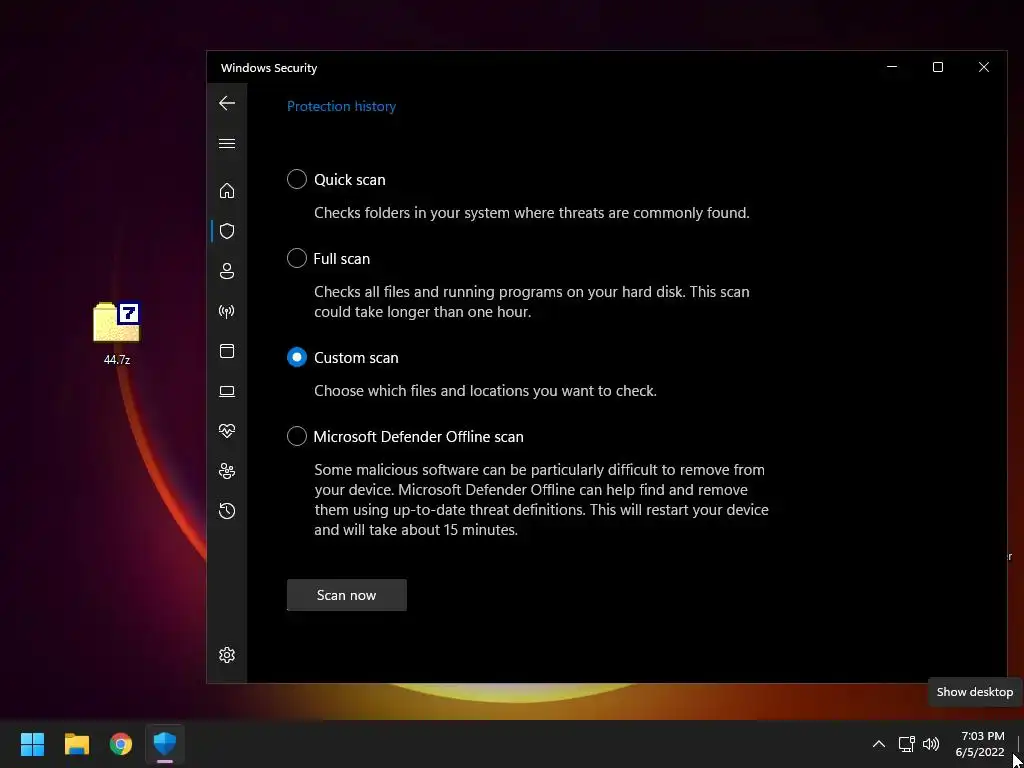
Task: Open App & browser control icon
Action: [227, 351]
